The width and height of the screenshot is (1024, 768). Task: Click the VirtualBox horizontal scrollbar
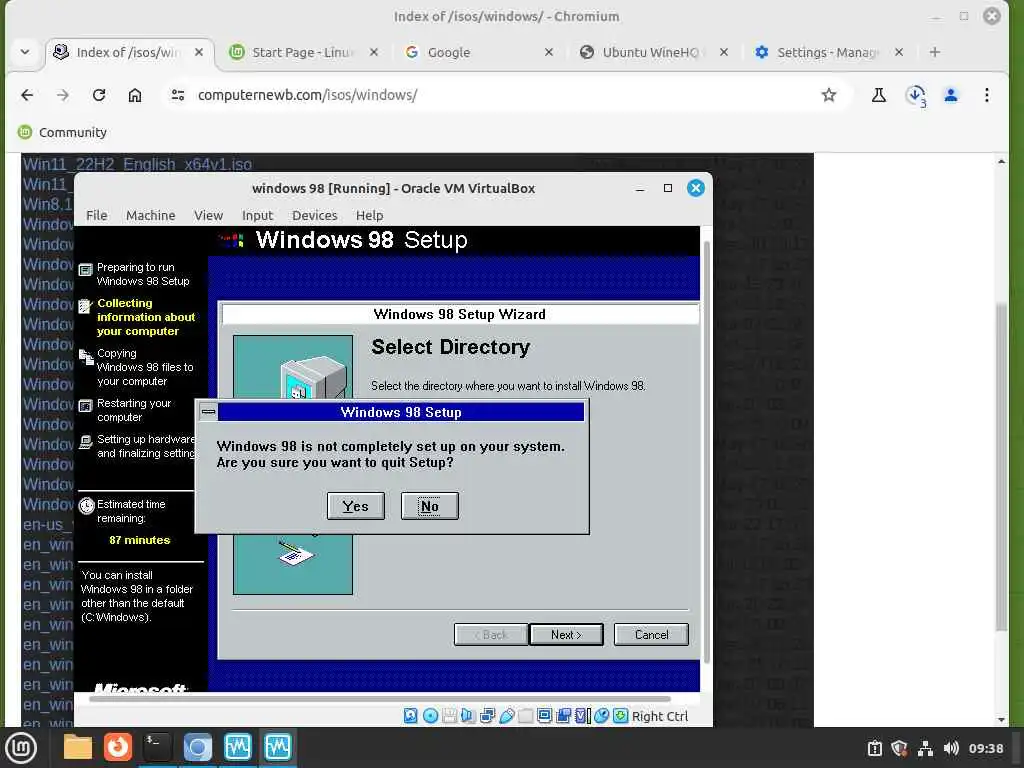click(x=379, y=698)
